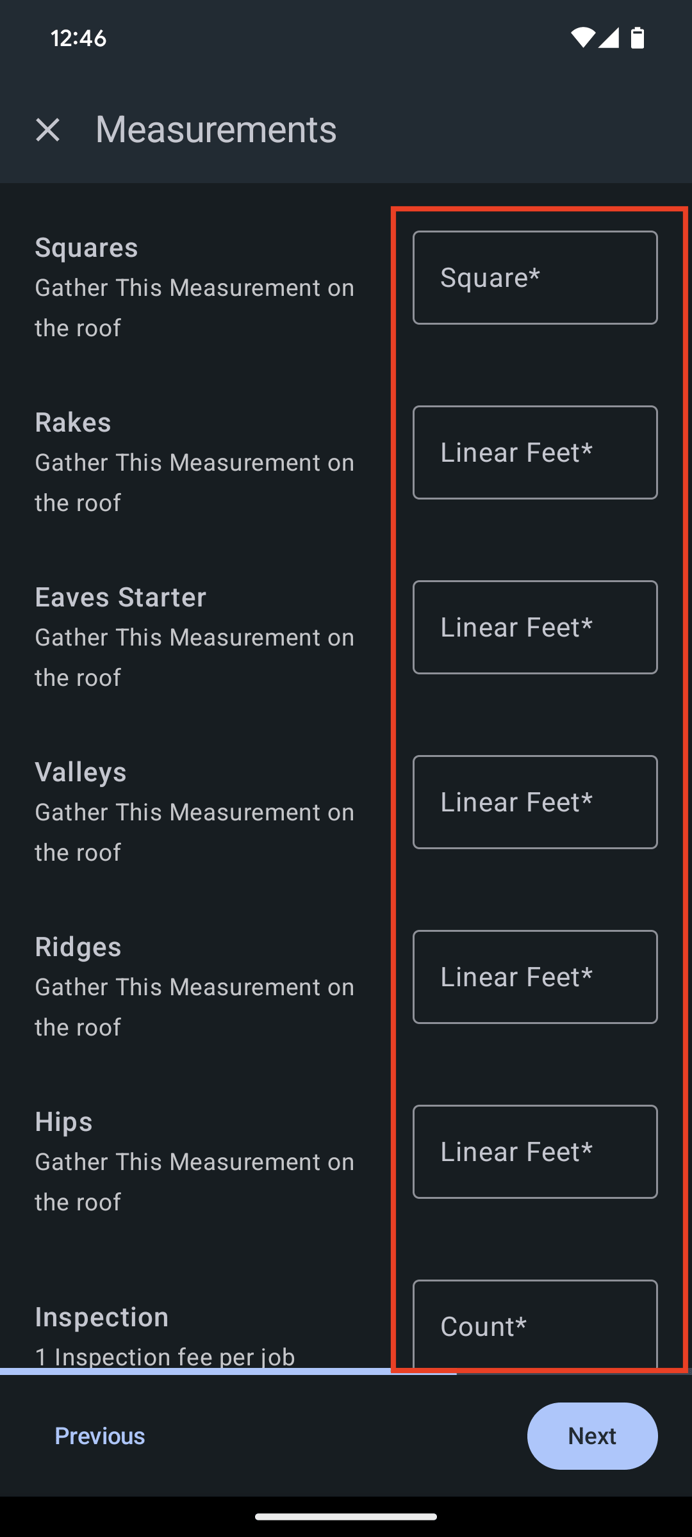Select the Eaves Starter Linear Feet field

pos(534,627)
